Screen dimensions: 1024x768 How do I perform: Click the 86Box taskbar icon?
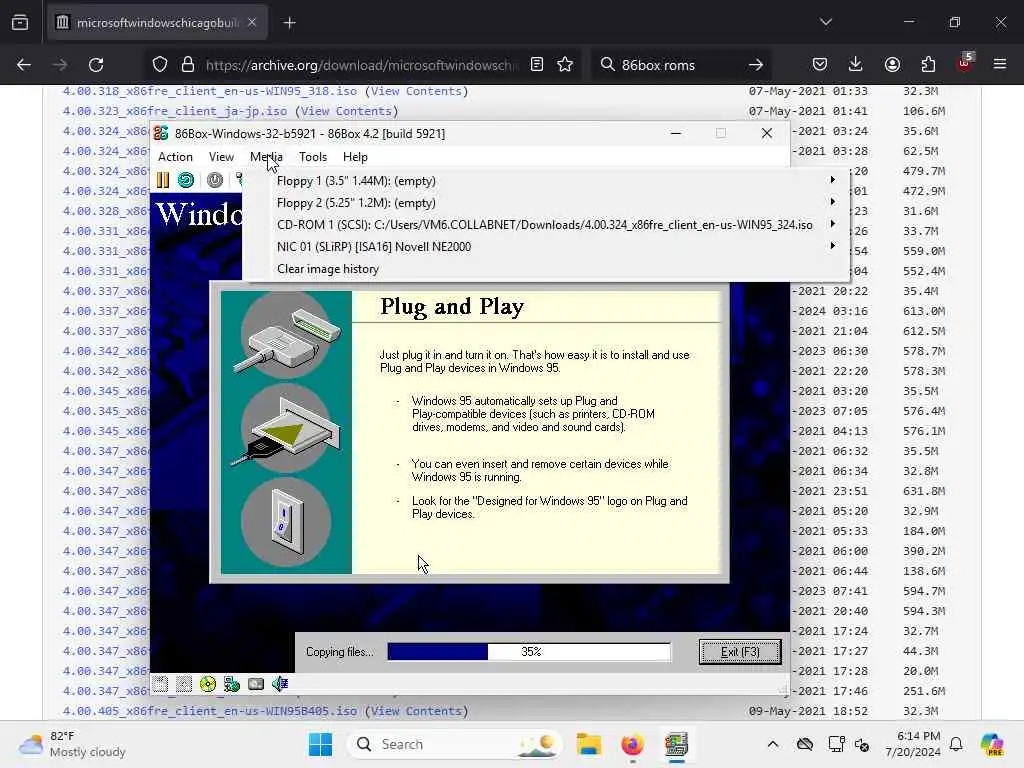click(677, 744)
